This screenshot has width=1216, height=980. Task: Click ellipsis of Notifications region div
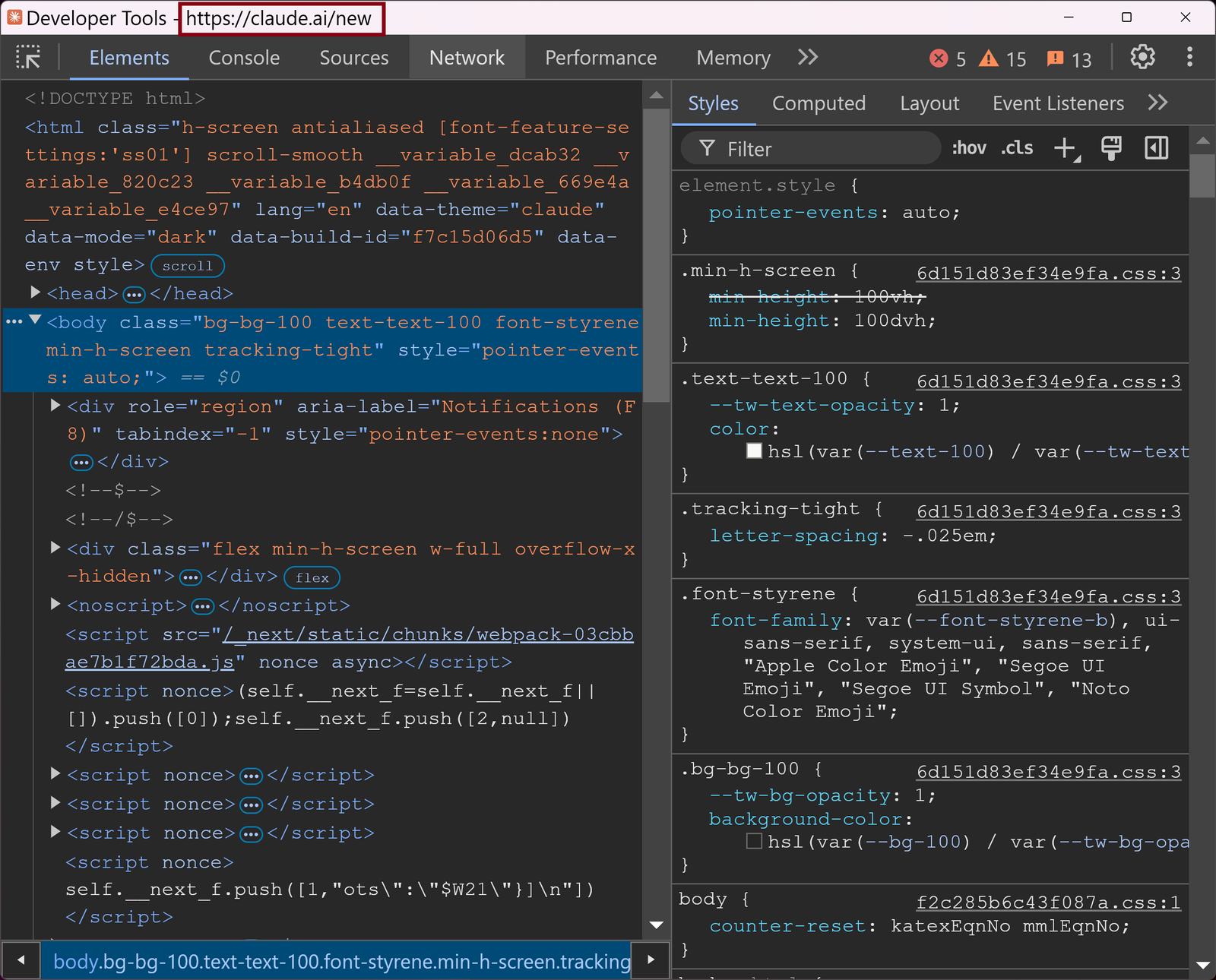click(81, 463)
